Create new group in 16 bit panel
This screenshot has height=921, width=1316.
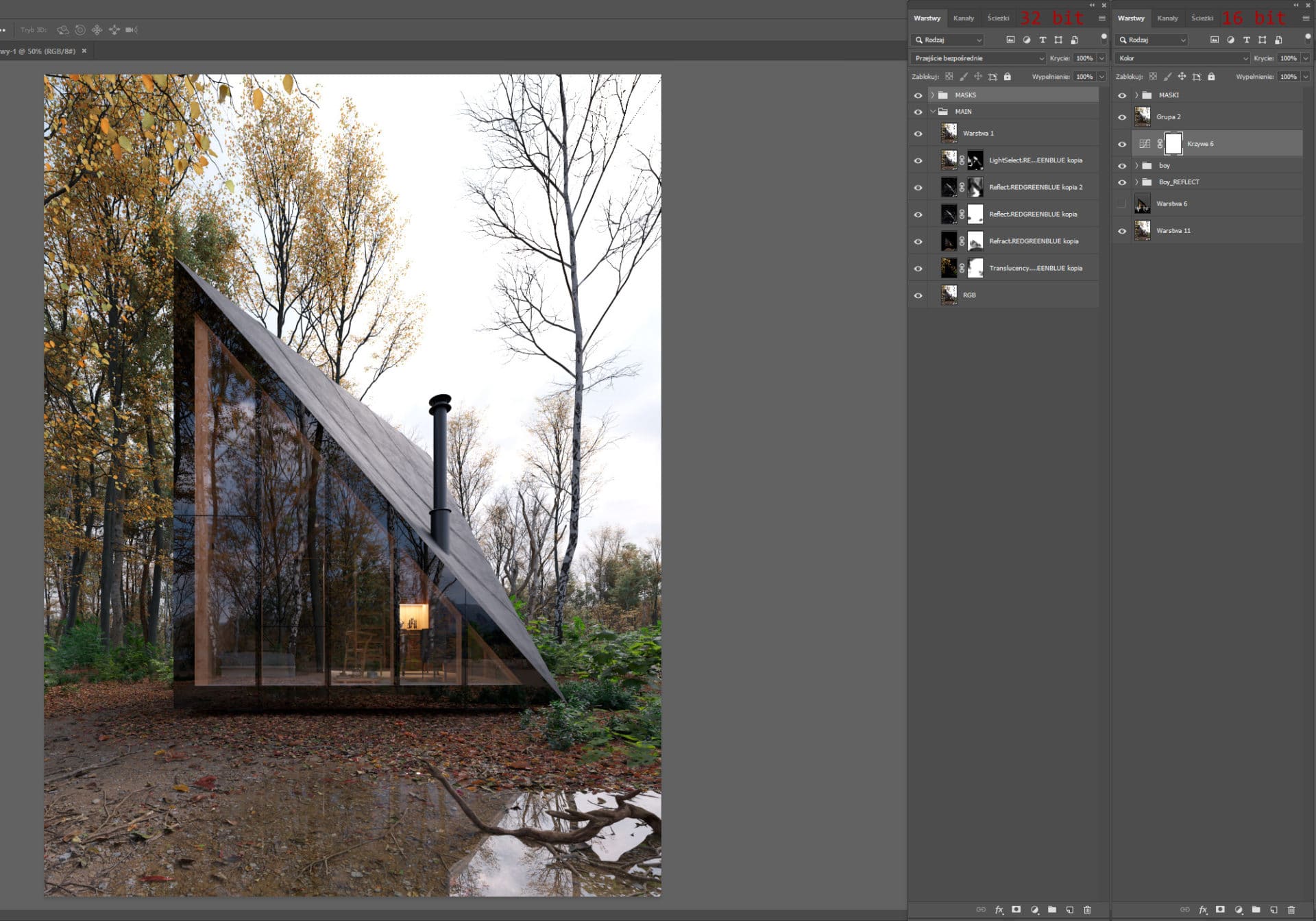[1256, 909]
